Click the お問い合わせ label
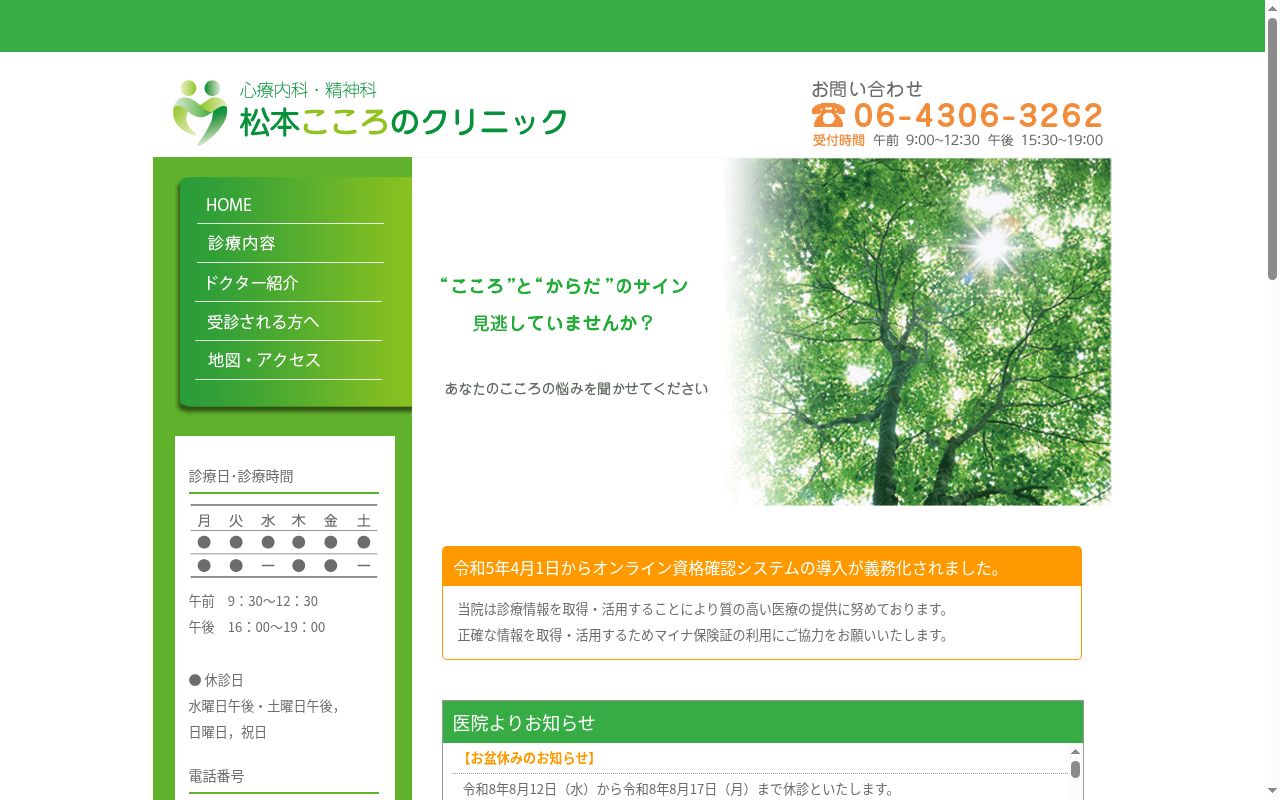The height and width of the screenshot is (800, 1280). (867, 89)
